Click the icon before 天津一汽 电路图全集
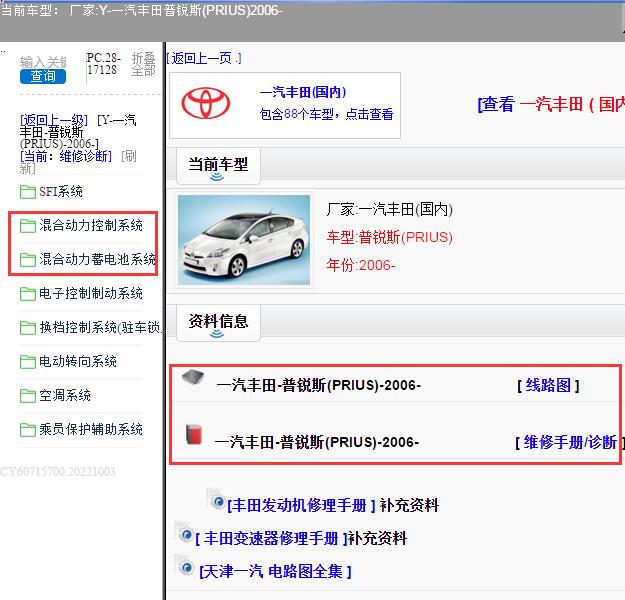 (x=185, y=565)
